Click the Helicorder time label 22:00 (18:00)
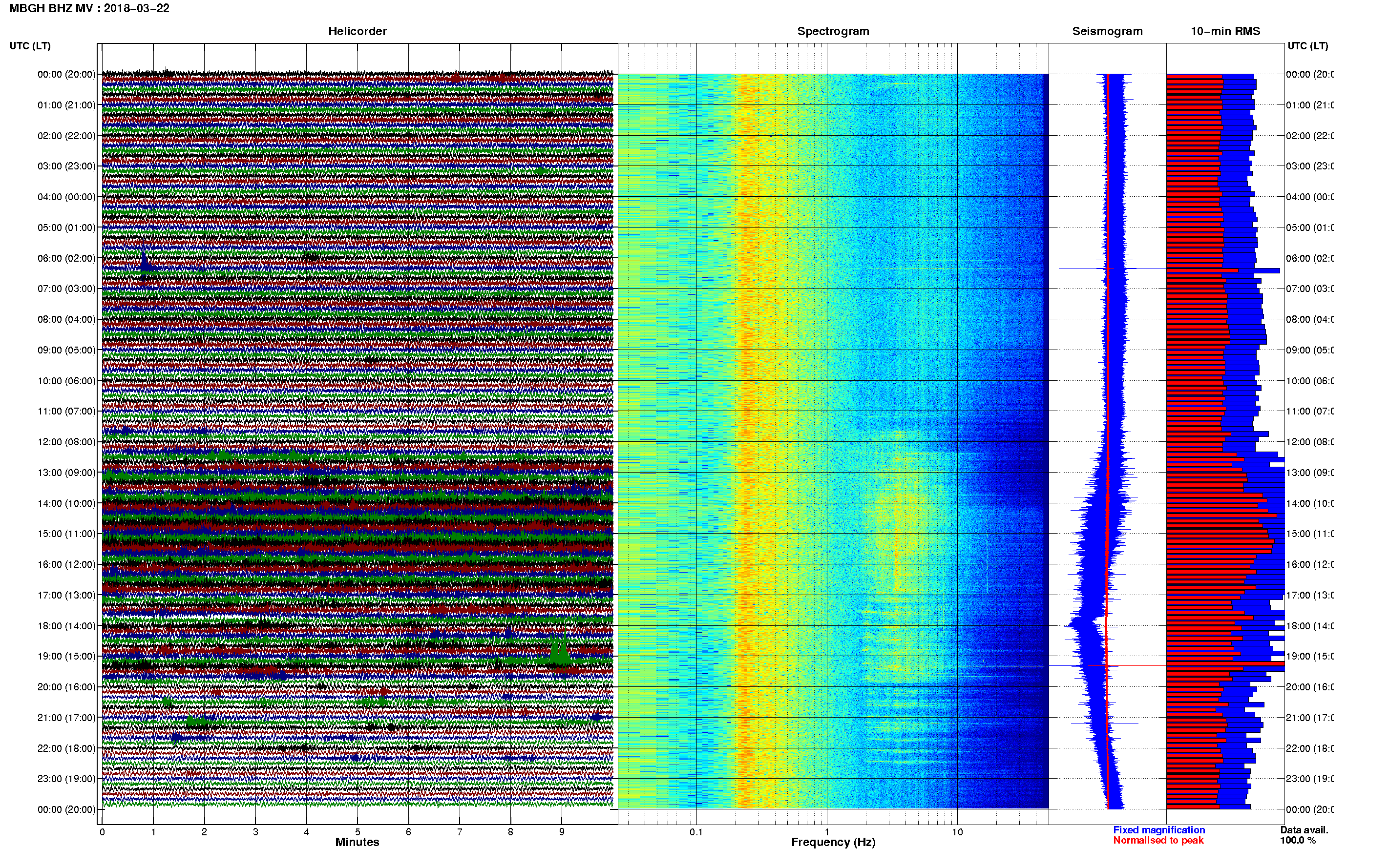This screenshot has width=1389, height=868. point(66,748)
